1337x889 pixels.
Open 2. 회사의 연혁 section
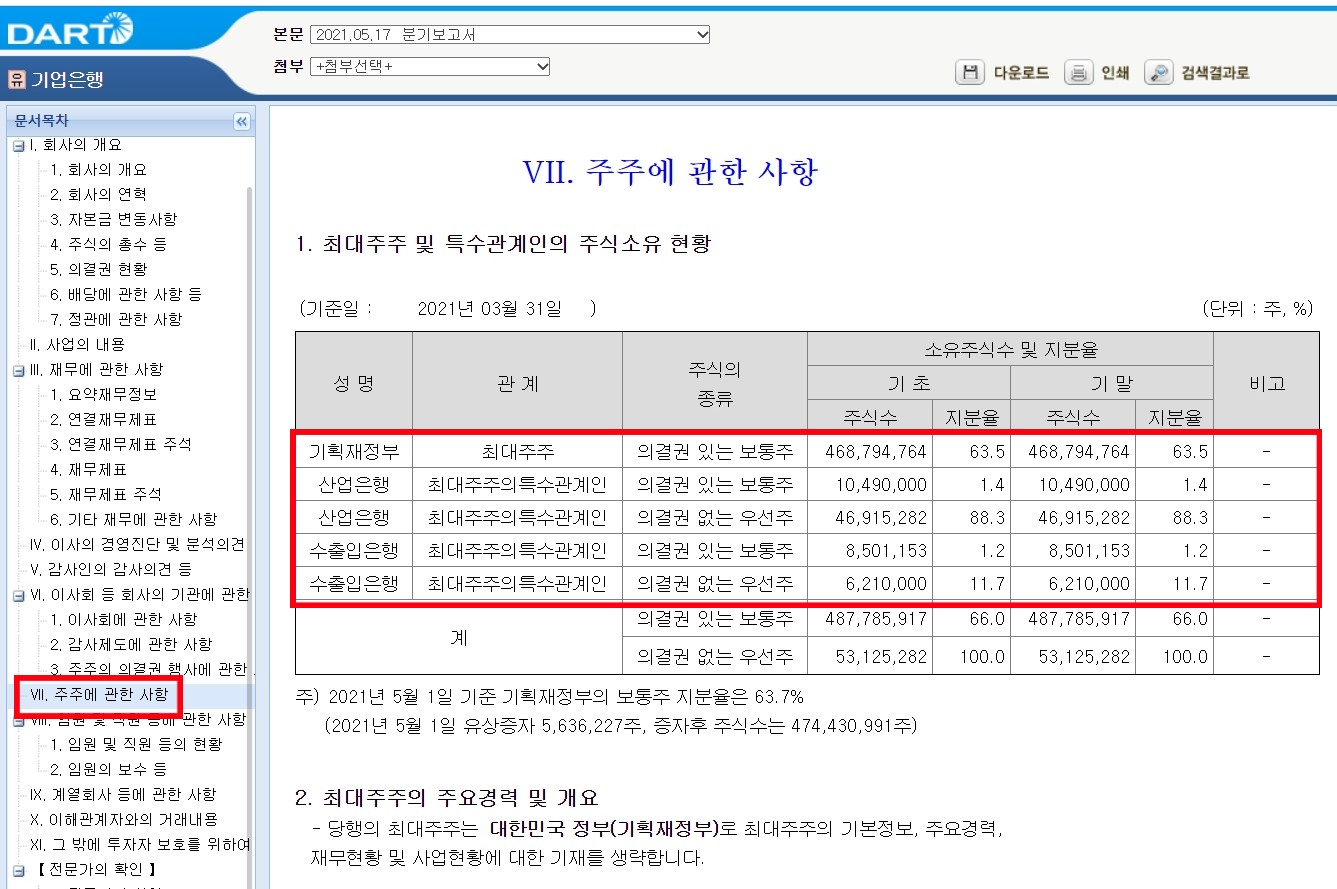98,195
